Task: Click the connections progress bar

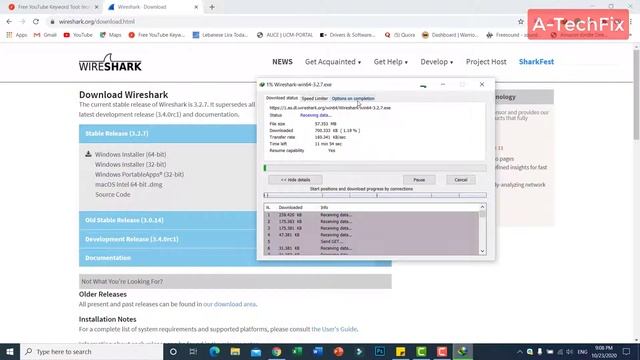Action: 375,196
